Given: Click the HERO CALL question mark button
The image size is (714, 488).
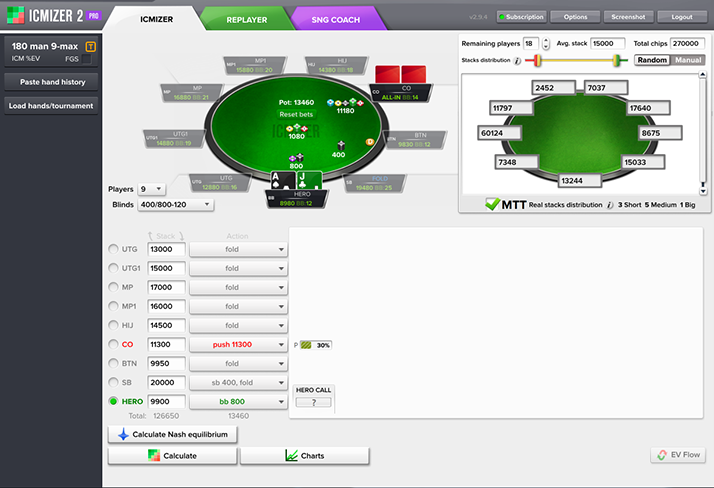Looking at the screenshot, I should coord(313,402).
